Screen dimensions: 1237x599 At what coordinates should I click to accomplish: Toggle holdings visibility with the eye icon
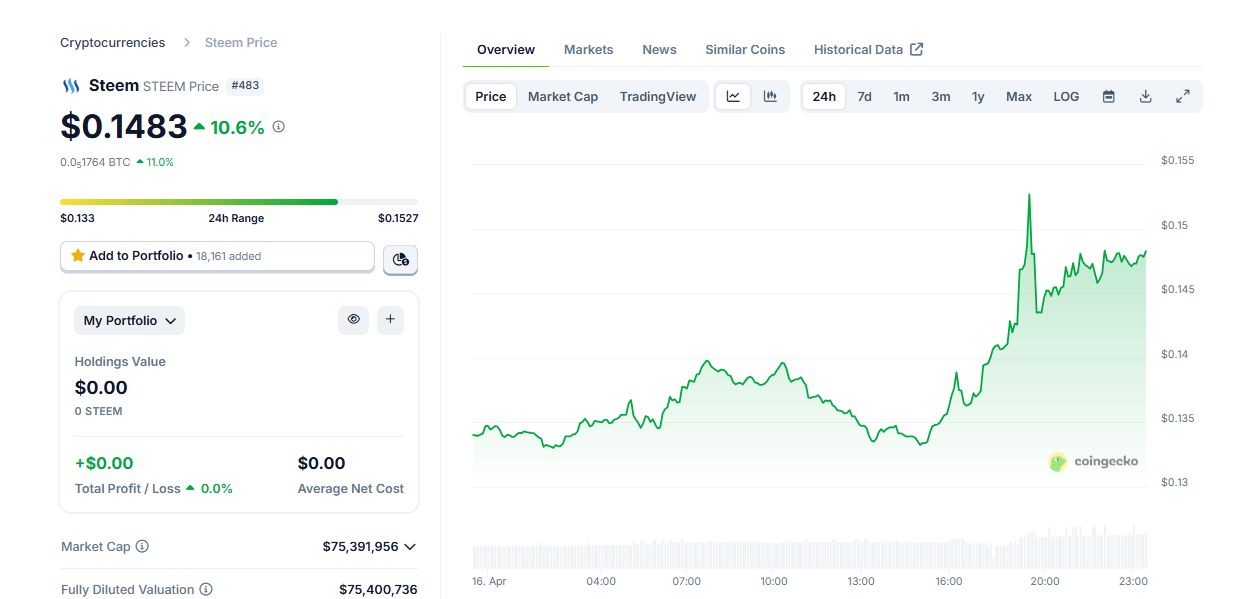[353, 320]
